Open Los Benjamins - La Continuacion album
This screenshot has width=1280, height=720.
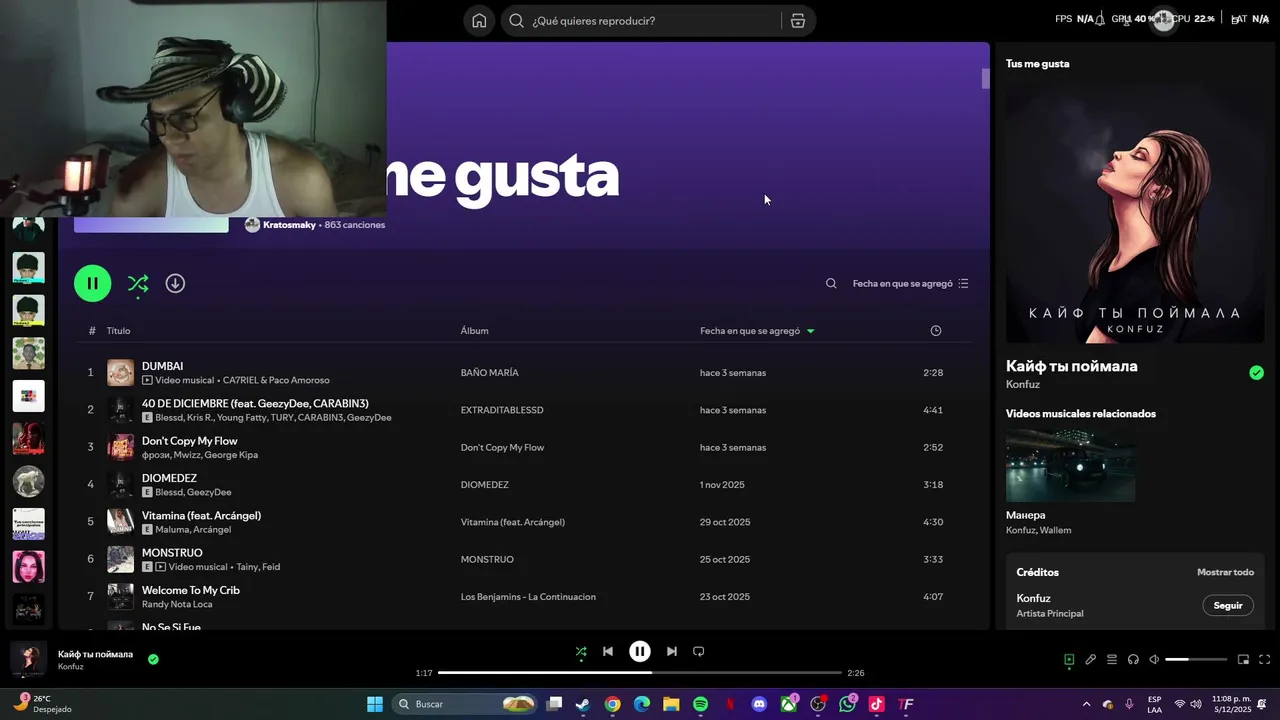point(528,597)
